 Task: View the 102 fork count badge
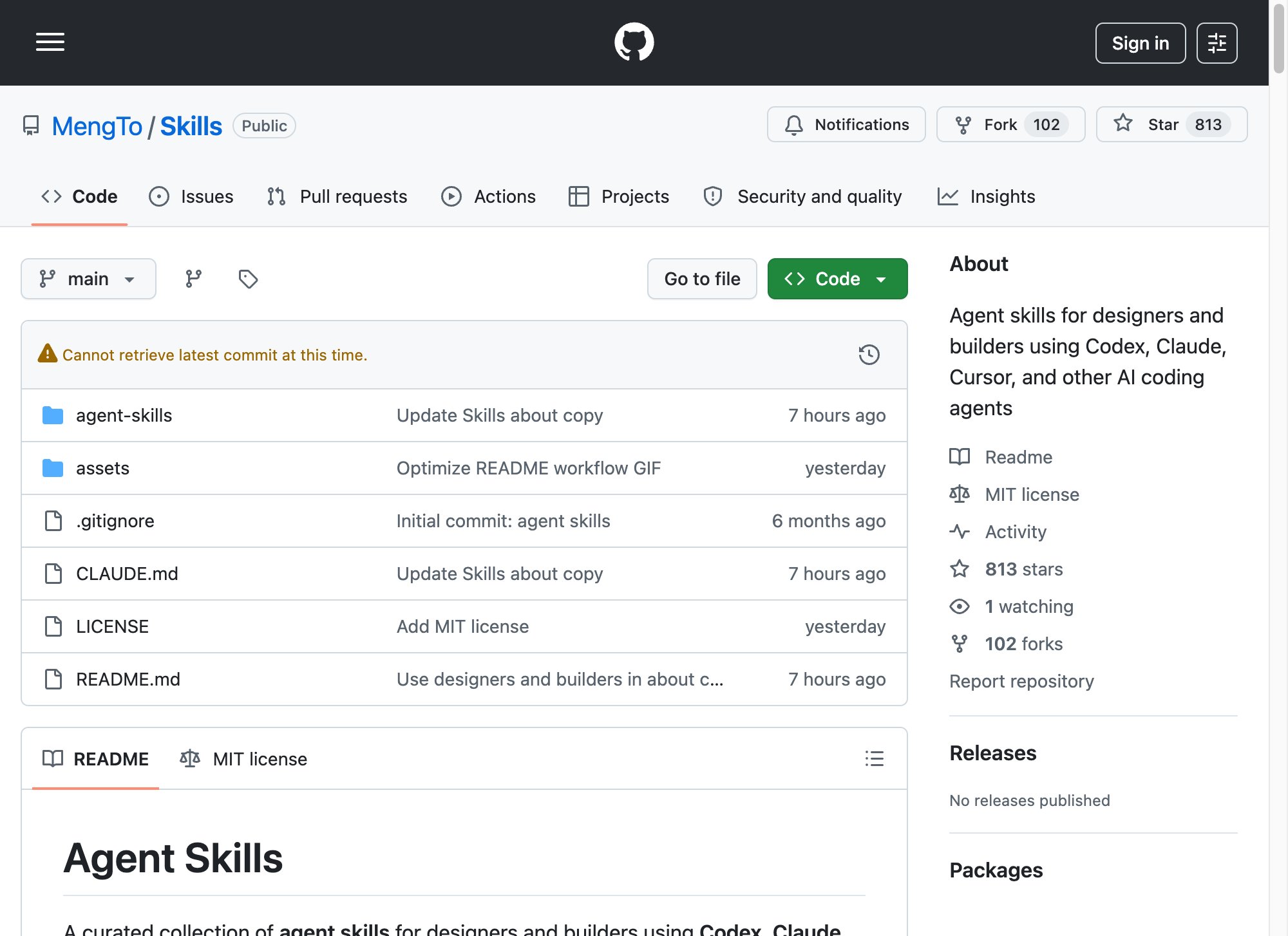pyautogui.click(x=1046, y=124)
